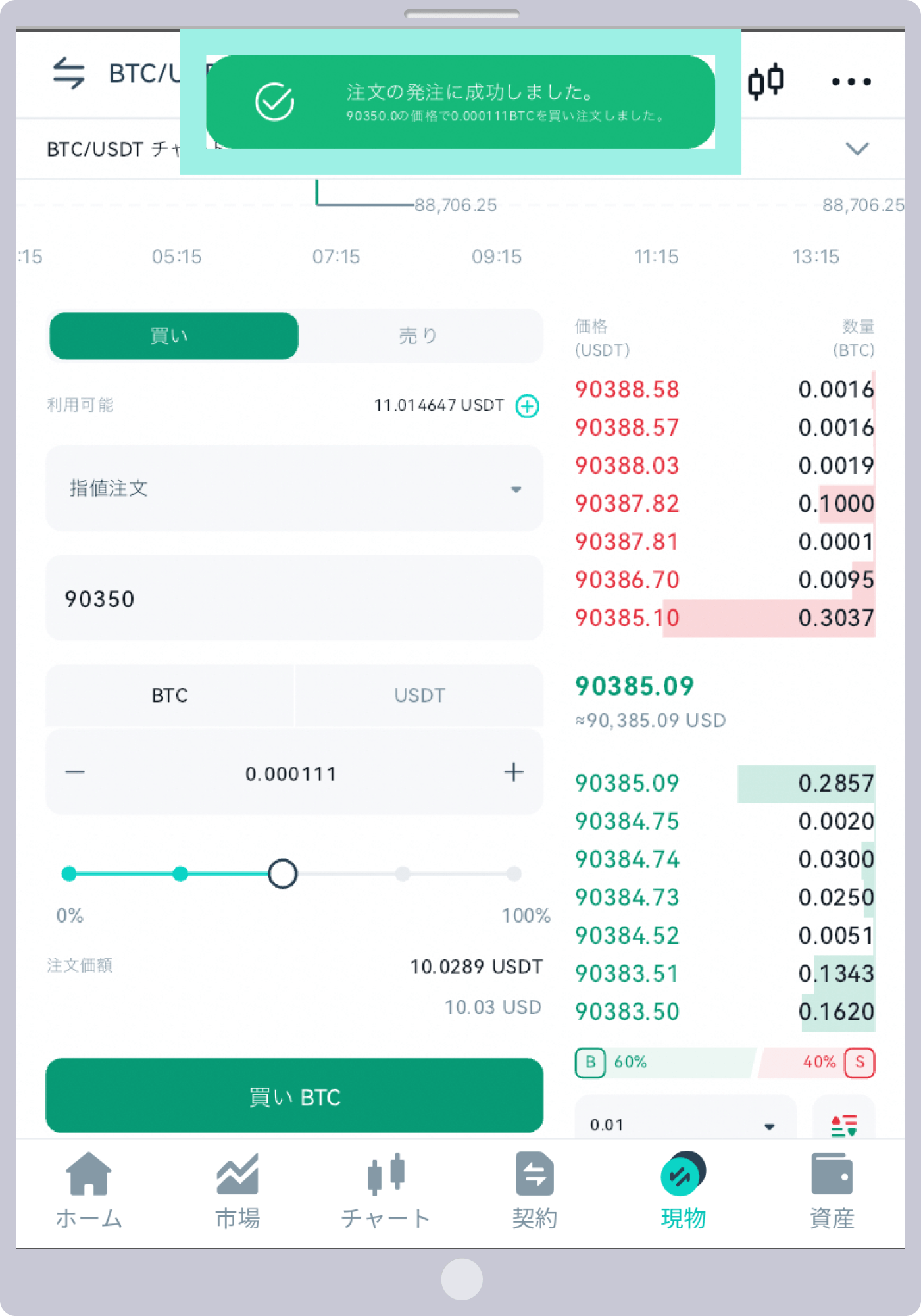Image resolution: width=921 pixels, height=1316 pixels.
Task: Select bid price 90384.52
Action: tap(627, 936)
